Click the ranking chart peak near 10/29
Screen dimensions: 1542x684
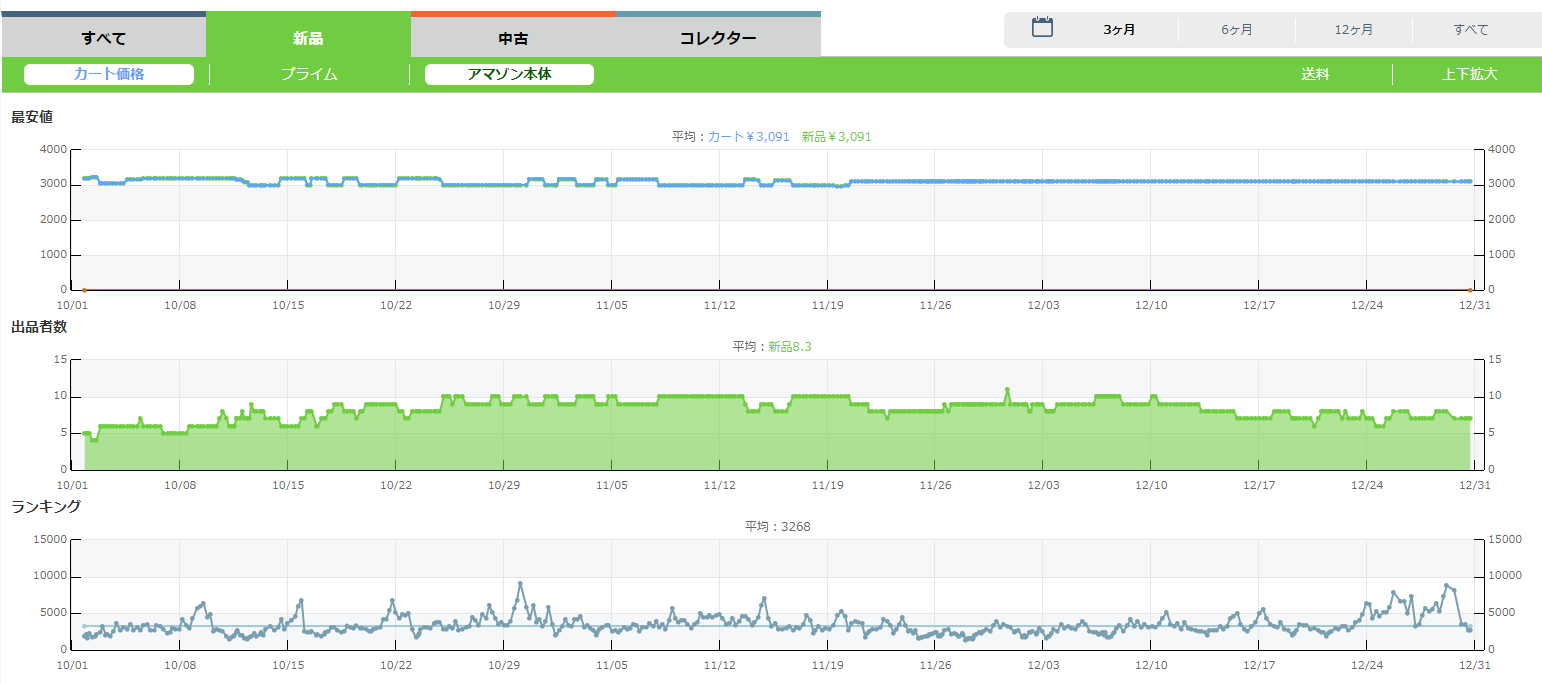point(520,583)
